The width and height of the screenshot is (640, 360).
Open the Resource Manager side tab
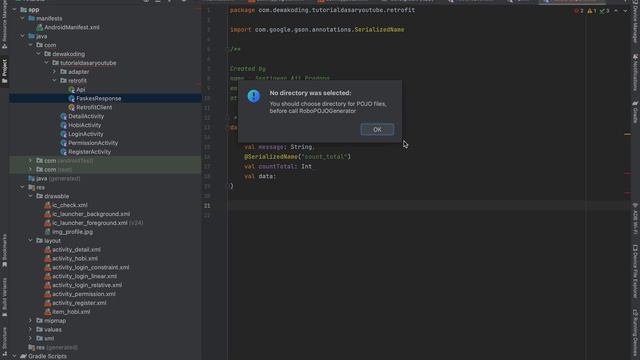[x=4, y=24]
